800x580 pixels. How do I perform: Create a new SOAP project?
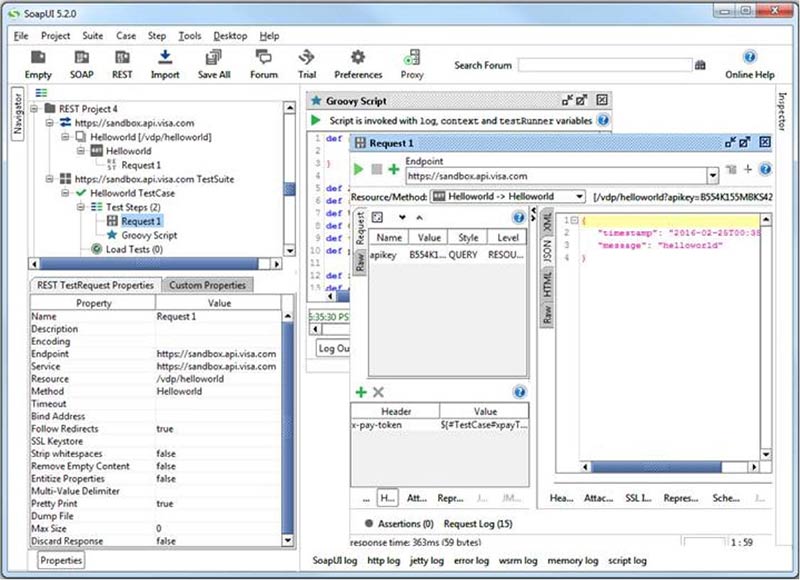(82, 58)
